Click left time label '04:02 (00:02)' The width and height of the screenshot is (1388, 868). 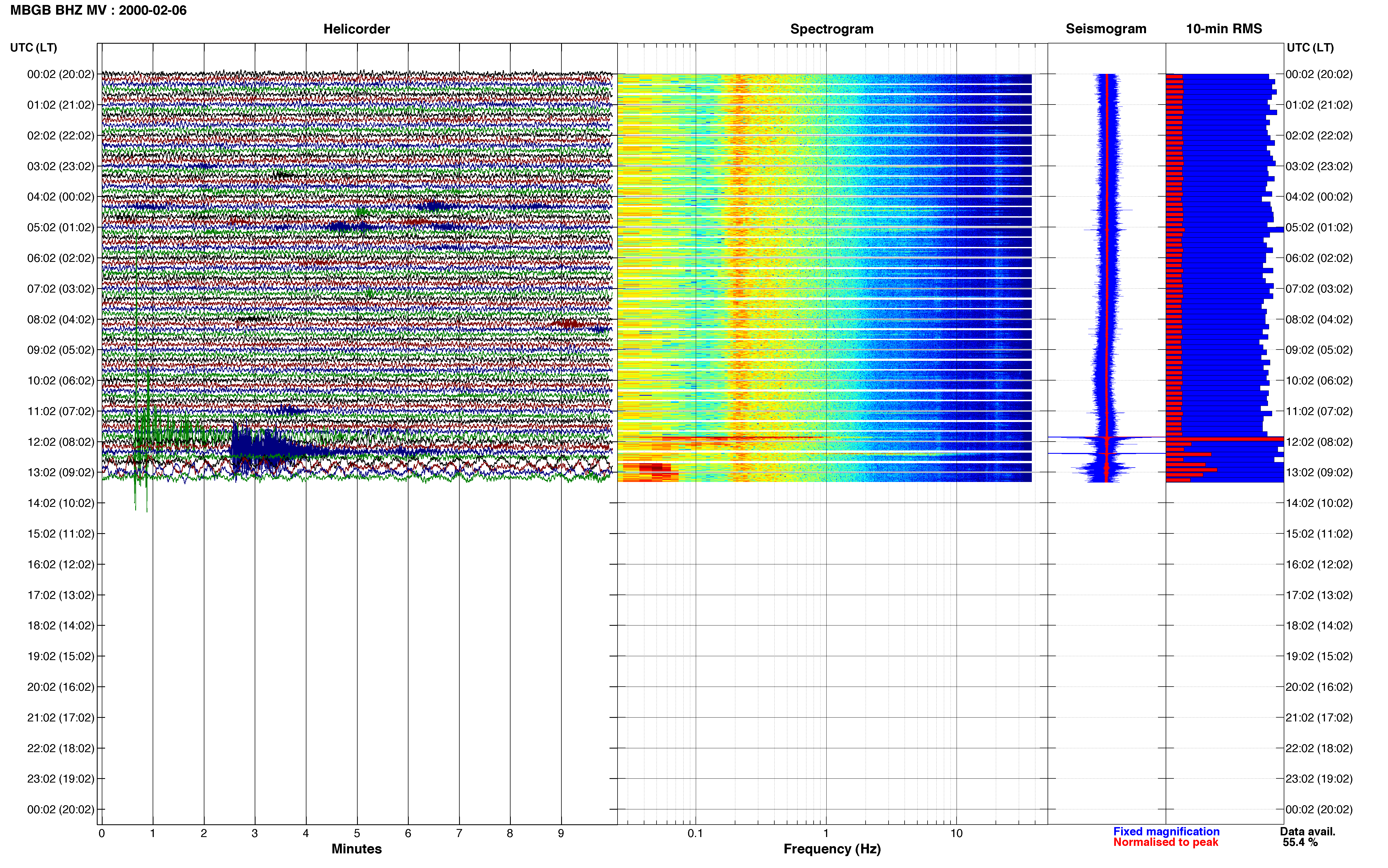point(60,197)
